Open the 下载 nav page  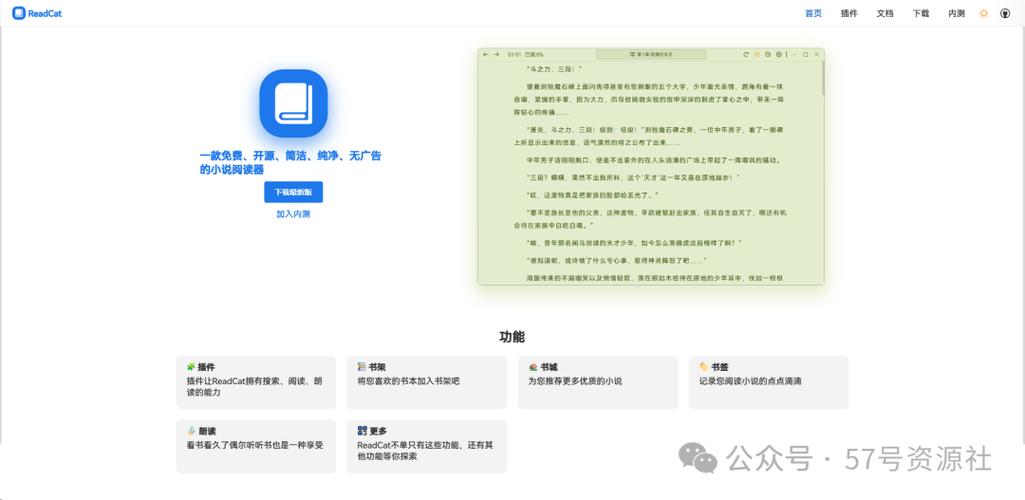pos(920,13)
